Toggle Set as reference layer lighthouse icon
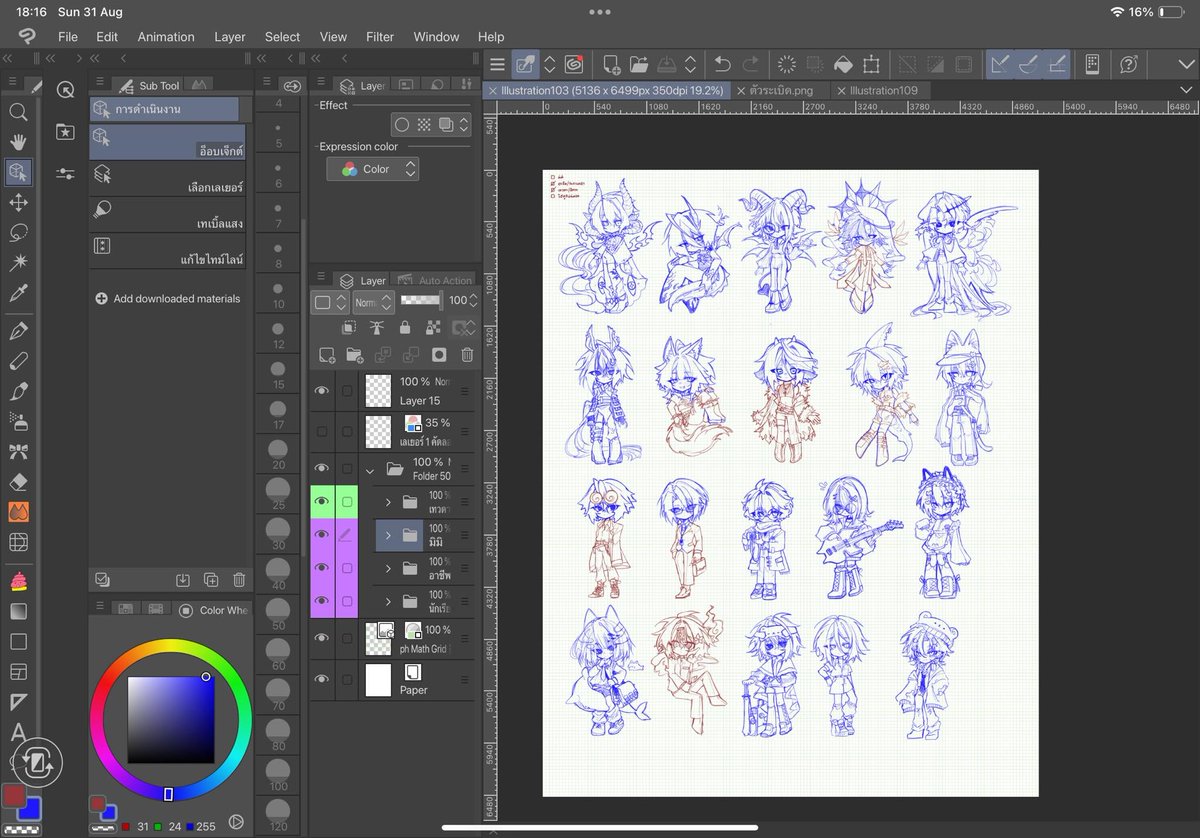 click(x=377, y=327)
